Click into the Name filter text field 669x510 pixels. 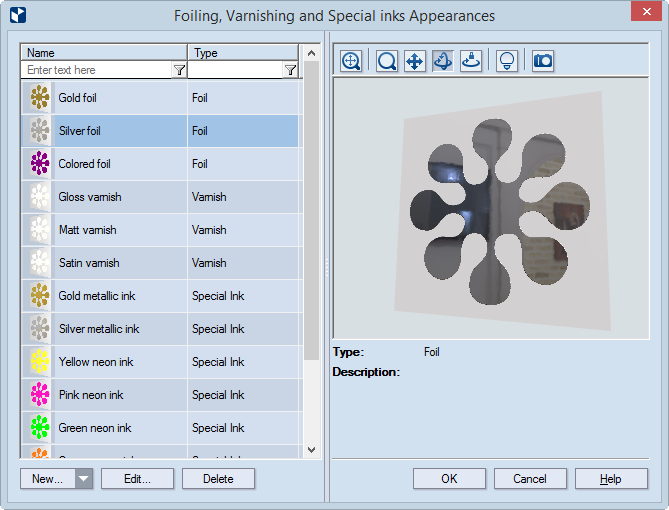(x=95, y=70)
